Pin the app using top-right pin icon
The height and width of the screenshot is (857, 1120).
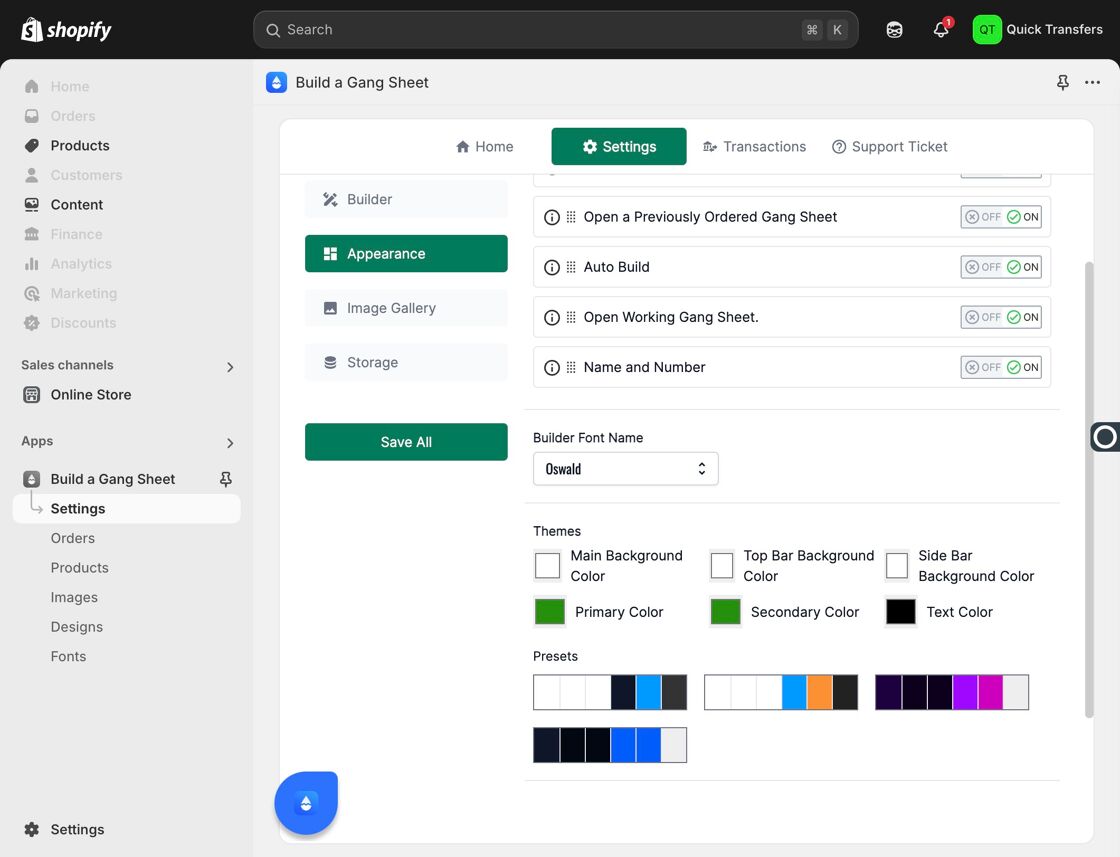[x=1063, y=82]
